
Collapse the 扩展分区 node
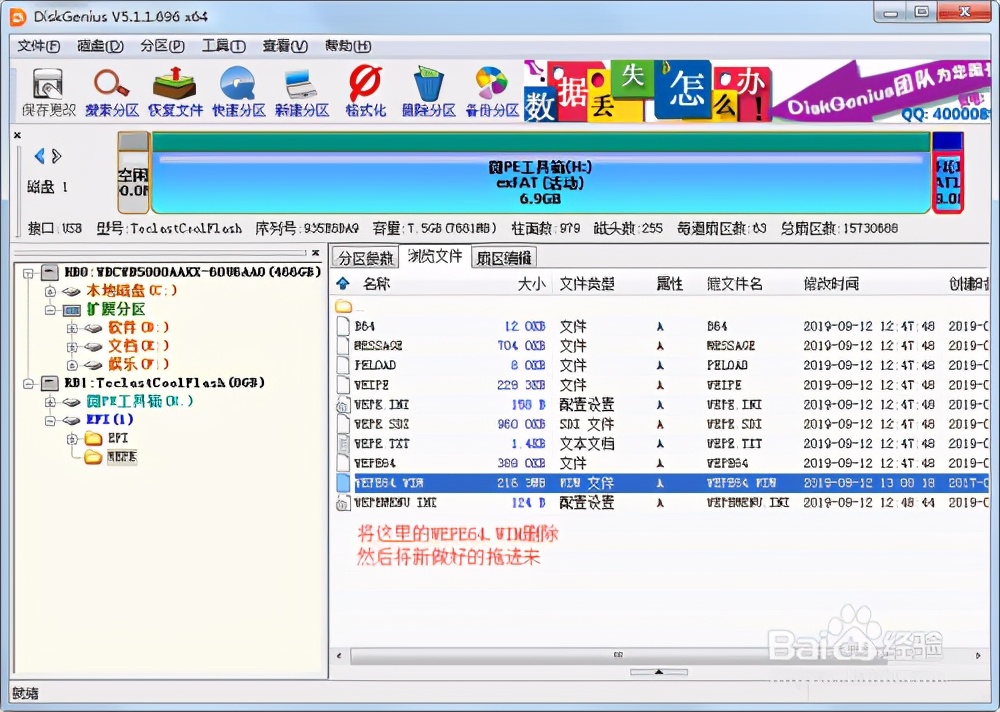tap(48, 310)
